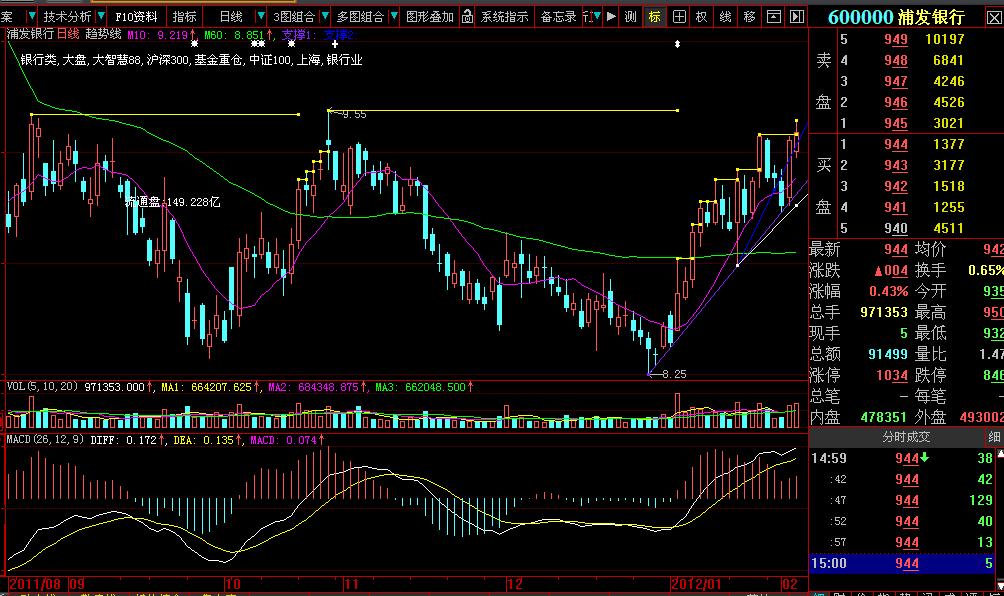The width and height of the screenshot is (1004, 596).
Task: Click the play arrow icon in top toolbar
Action: (x=611, y=17)
